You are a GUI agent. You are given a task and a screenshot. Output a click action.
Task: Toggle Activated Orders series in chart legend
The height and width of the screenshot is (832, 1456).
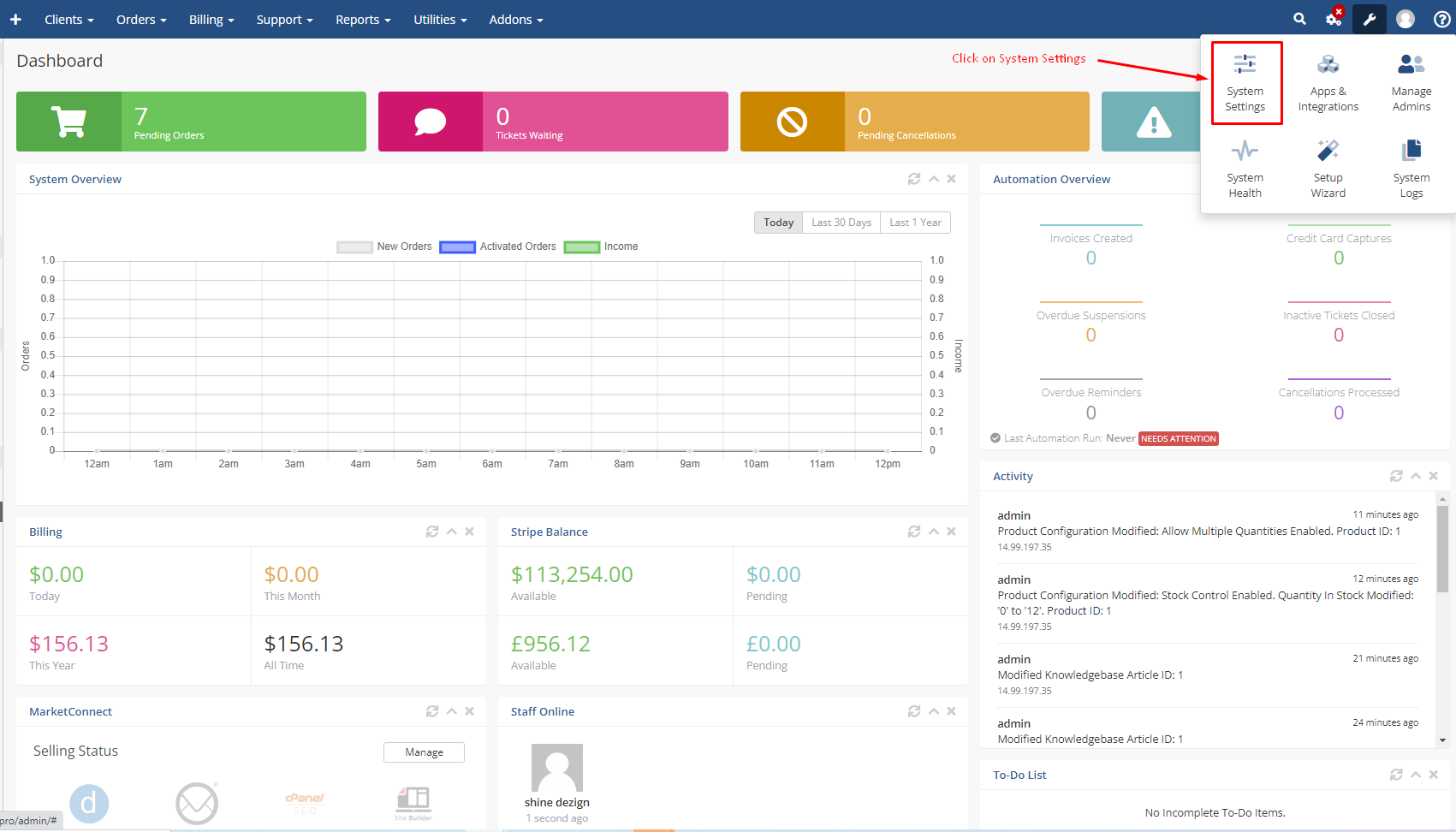point(497,247)
